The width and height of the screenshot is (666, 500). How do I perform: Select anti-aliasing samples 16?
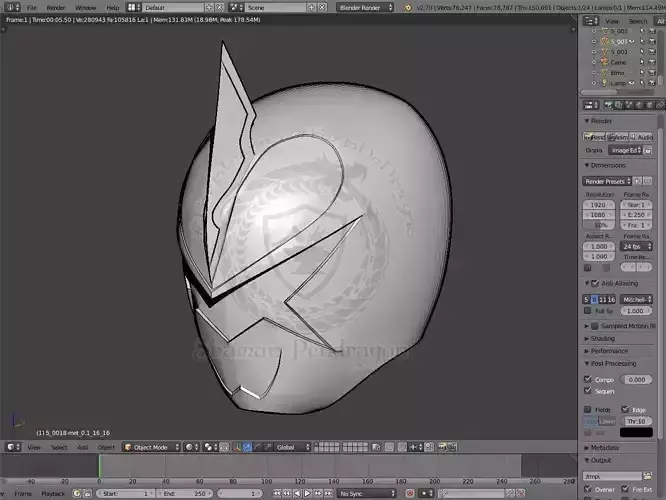click(x=611, y=300)
